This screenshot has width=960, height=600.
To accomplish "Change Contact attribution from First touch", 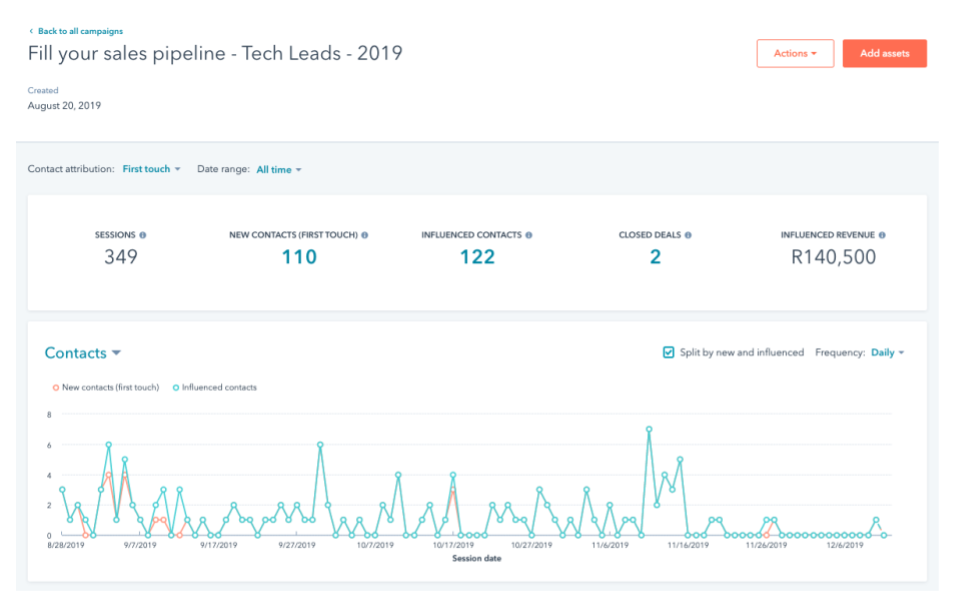I will click(x=151, y=169).
